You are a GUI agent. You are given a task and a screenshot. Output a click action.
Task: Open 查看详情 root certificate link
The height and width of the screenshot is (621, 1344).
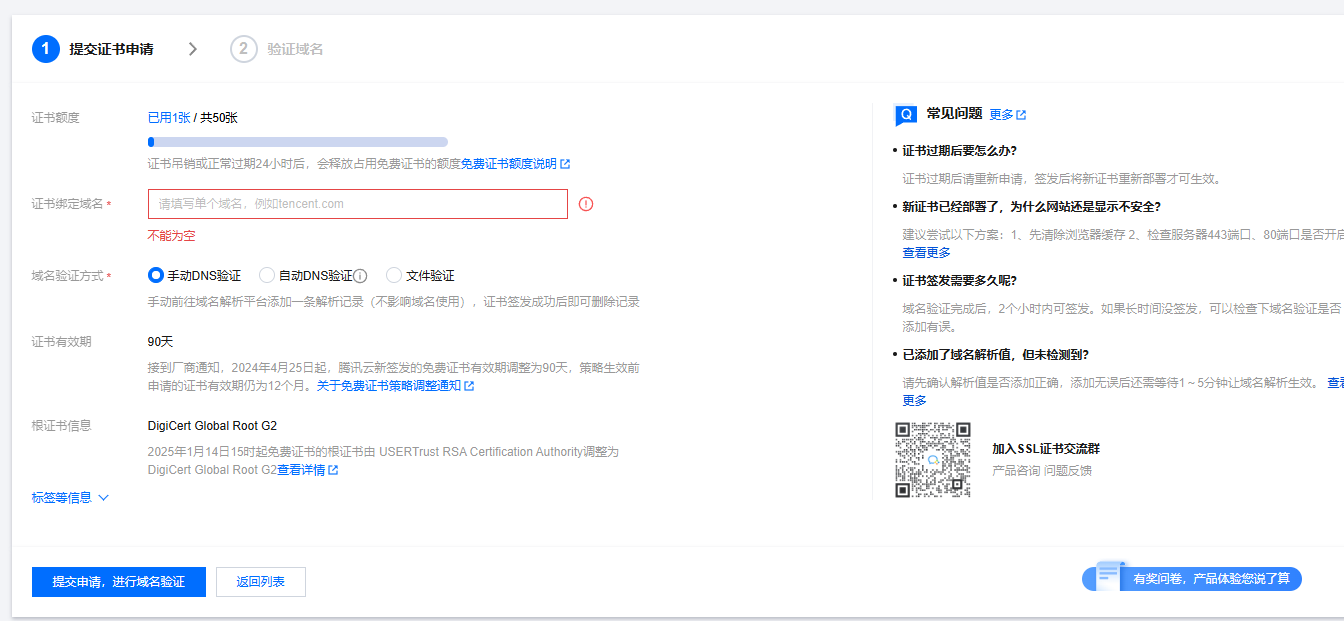pyautogui.click(x=301, y=470)
